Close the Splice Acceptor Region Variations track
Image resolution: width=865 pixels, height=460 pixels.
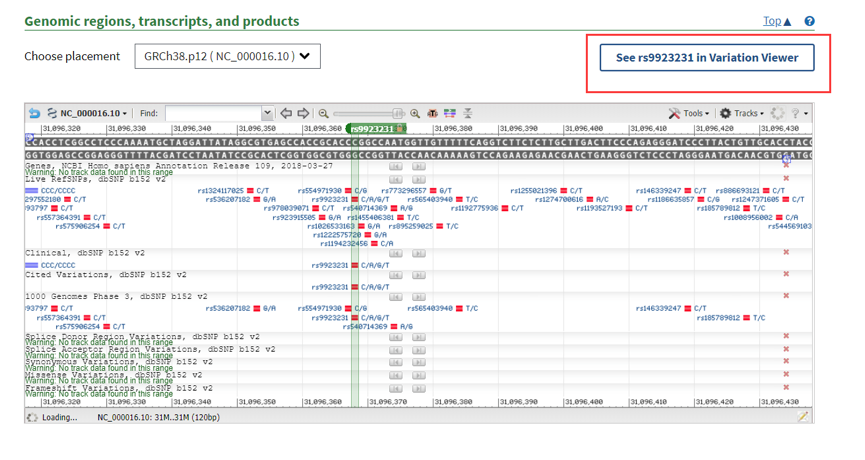point(786,349)
